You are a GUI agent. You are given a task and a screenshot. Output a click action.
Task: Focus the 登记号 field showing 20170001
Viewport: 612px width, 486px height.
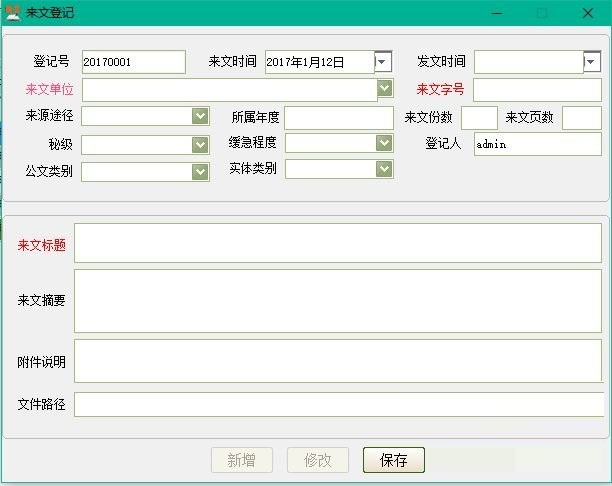tap(133, 62)
